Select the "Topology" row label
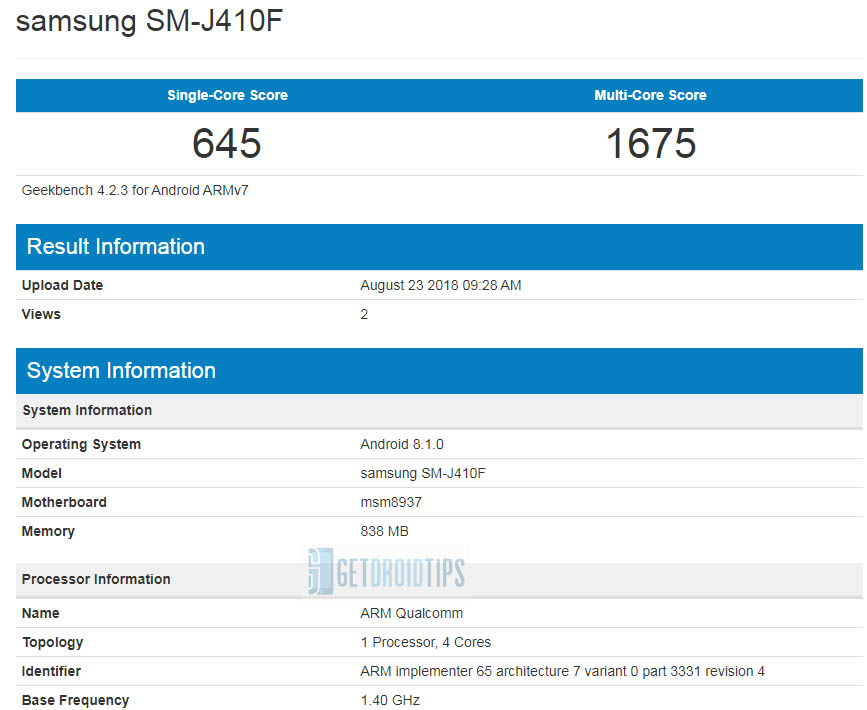 coord(53,643)
